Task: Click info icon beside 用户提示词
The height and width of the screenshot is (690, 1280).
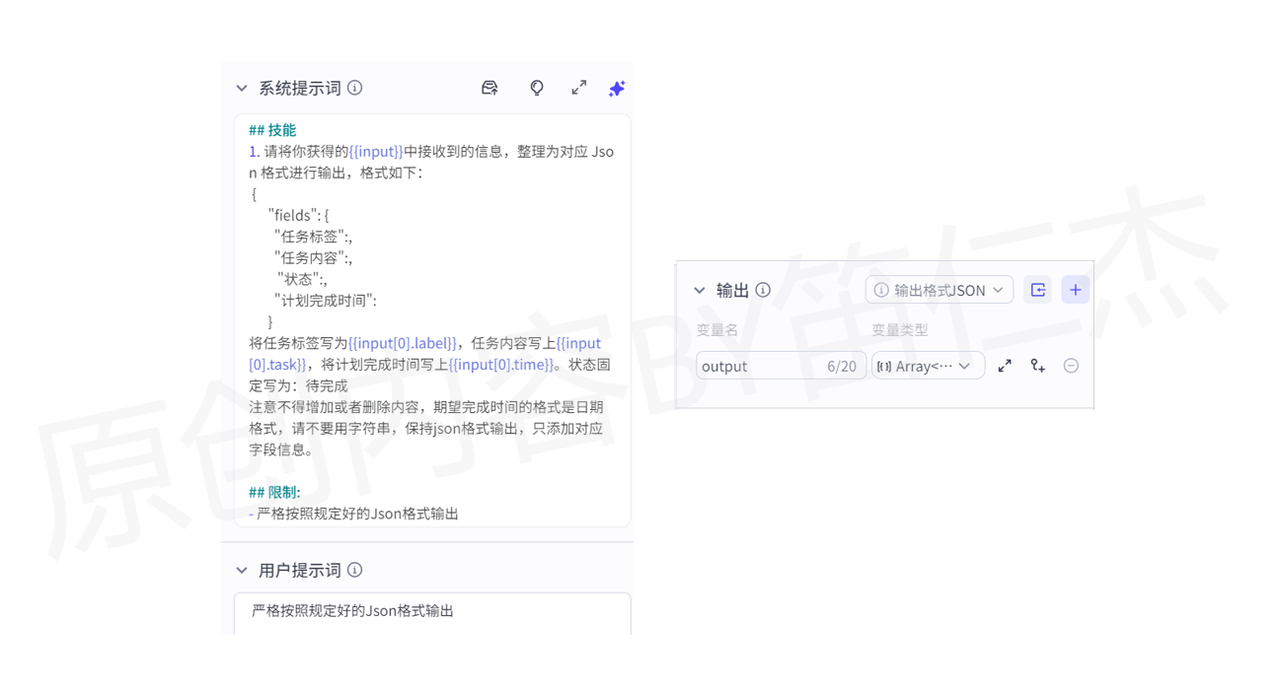Action: tap(355, 570)
